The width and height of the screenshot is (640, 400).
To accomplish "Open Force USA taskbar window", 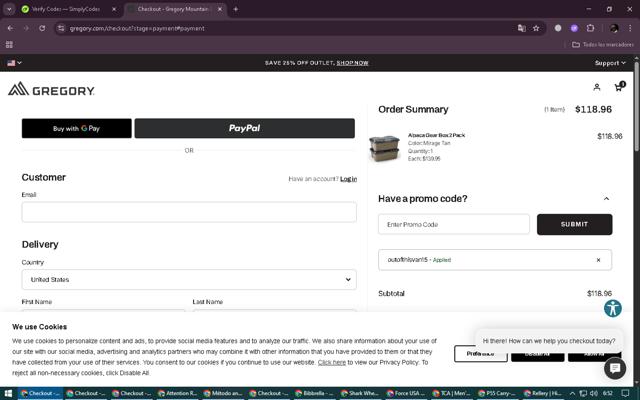I will (405, 393).
